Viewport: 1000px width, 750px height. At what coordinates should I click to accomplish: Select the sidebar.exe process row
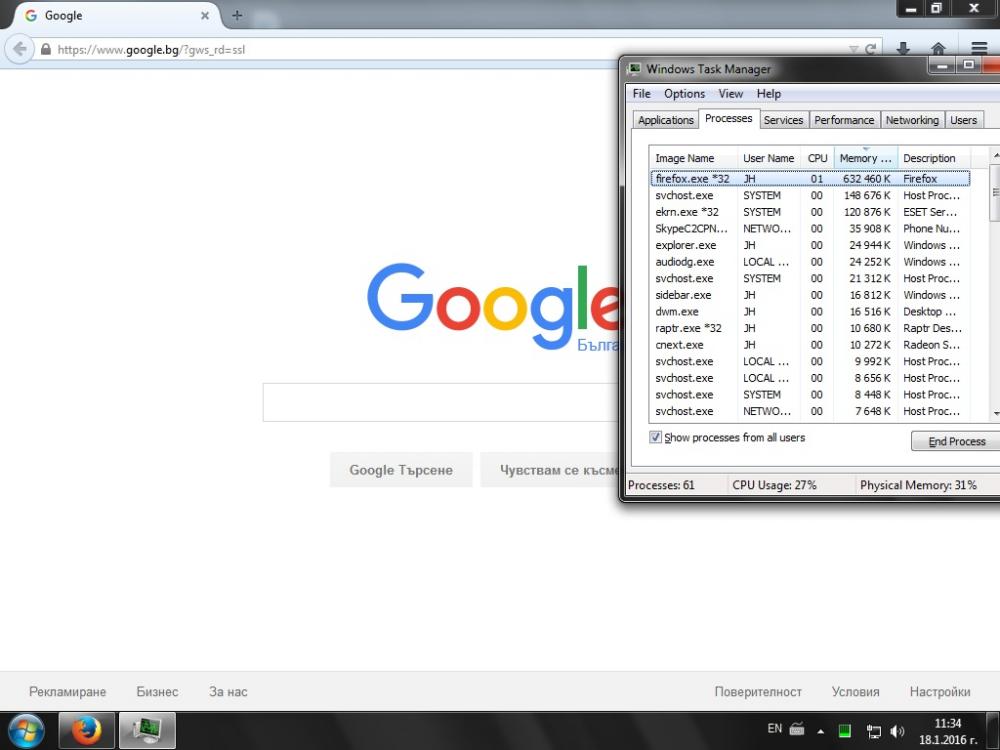point(810,295)
